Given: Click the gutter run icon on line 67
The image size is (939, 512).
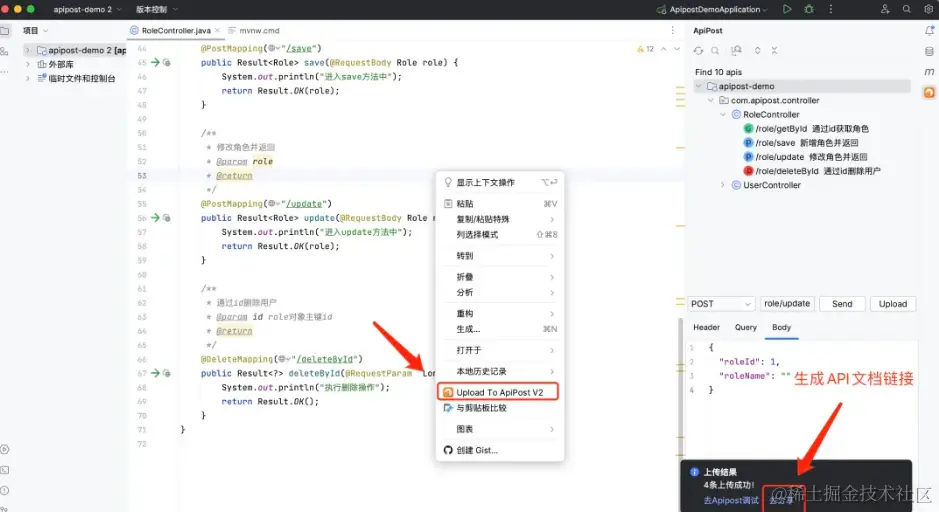Looking at the screenshot, I should tap(155, 373).
